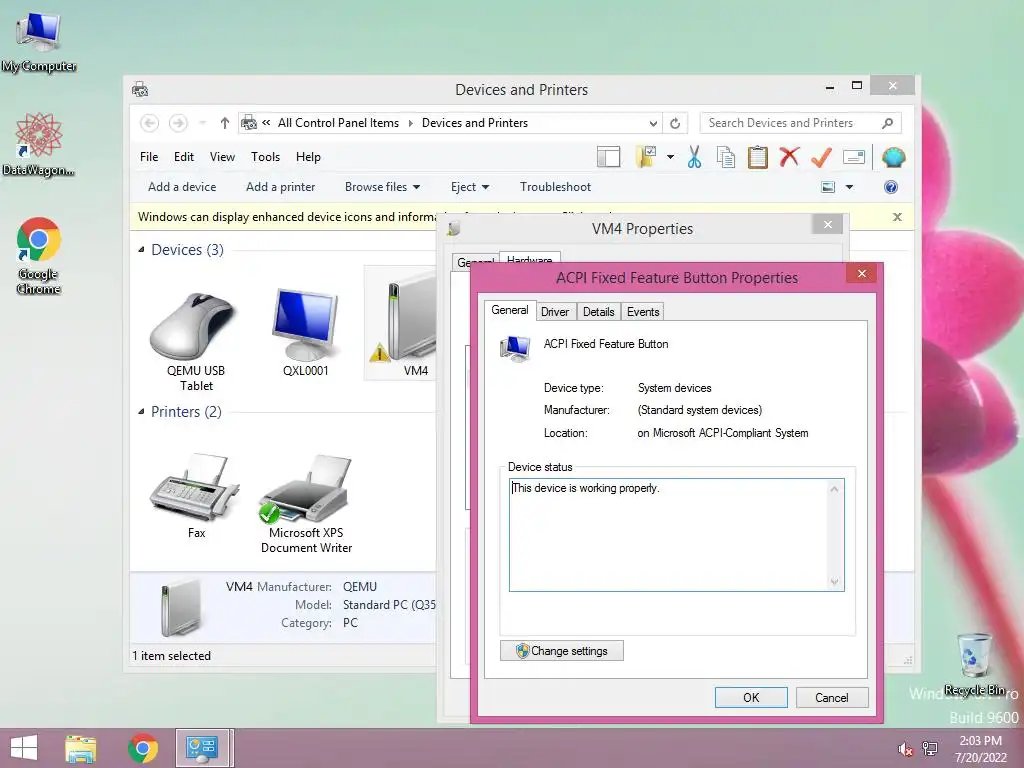The height and width of the screenshot is (768, 1024).
Task: Collapse the Printers (2) group
Action: [x=141, y=411]
